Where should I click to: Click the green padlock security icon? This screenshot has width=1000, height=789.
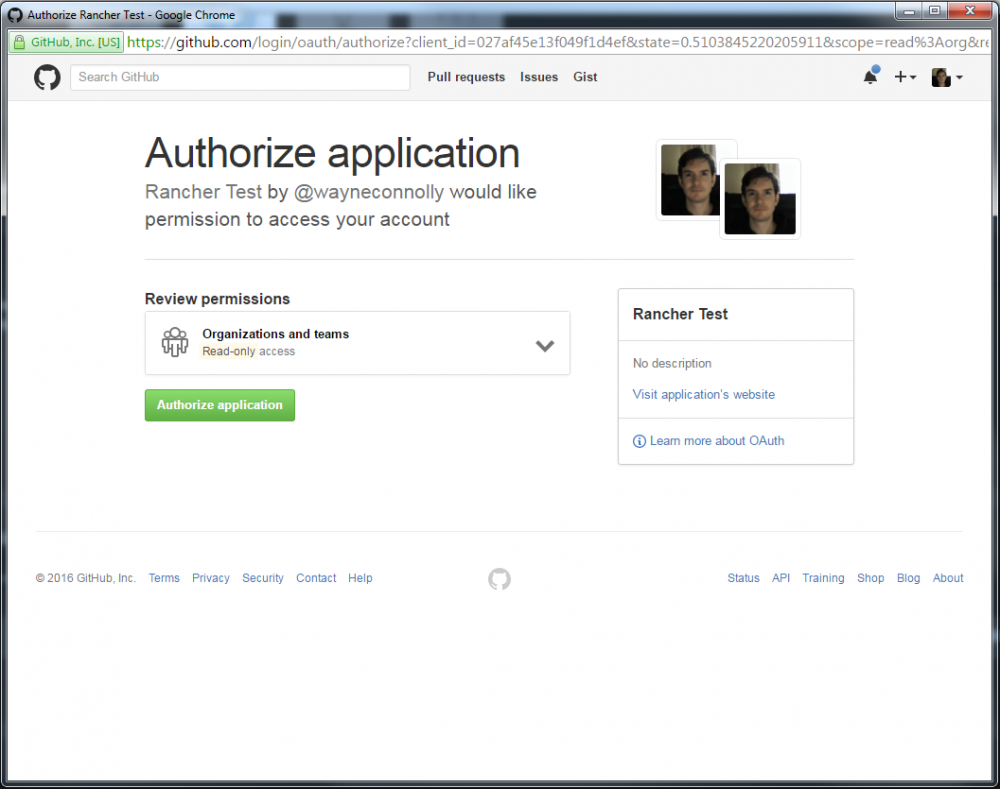pyautogui.click(x=19, y=43)
